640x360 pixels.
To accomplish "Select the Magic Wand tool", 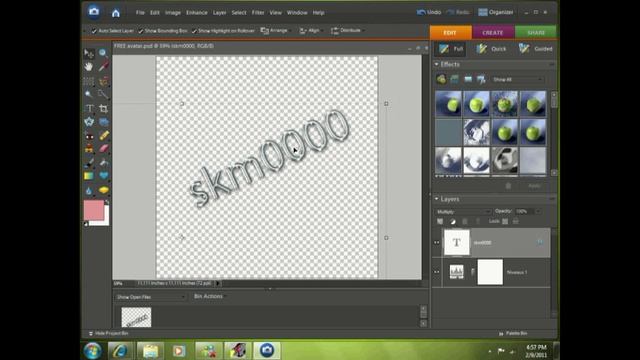I will click(89, 94).
